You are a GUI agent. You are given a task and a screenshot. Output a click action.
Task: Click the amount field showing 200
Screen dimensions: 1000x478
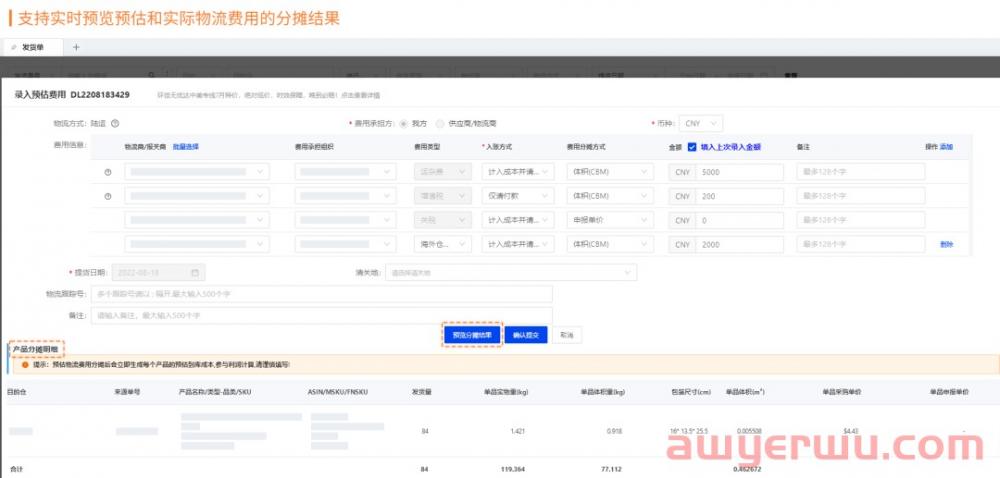740,196
